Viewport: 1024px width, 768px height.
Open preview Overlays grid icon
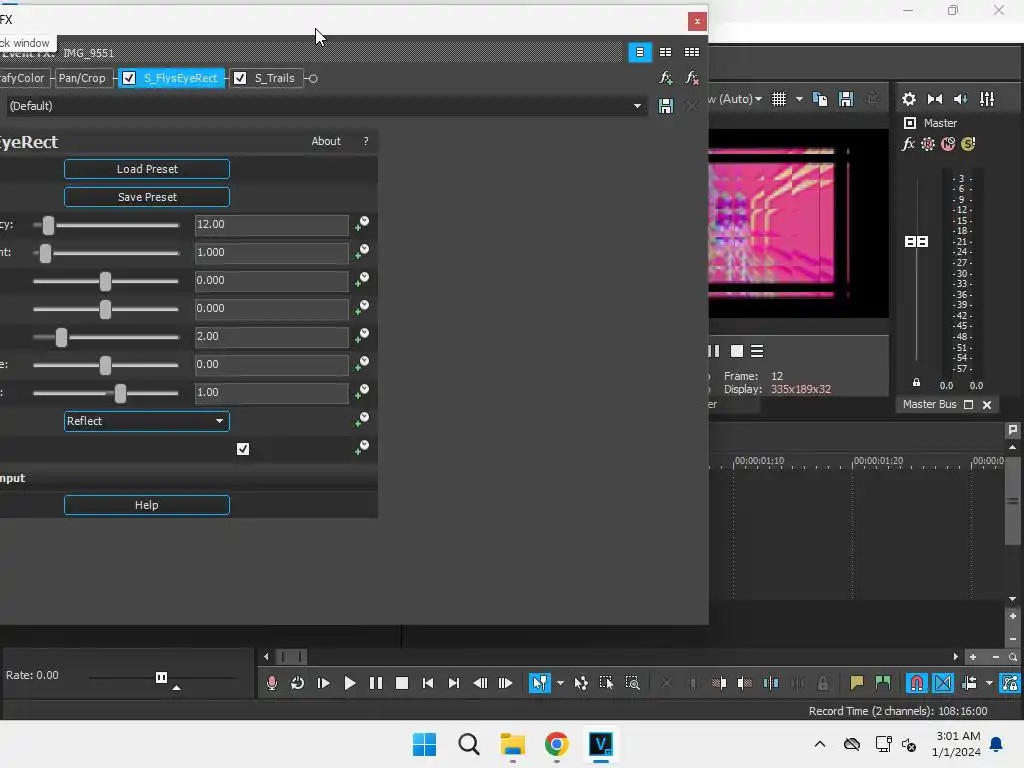779,99
